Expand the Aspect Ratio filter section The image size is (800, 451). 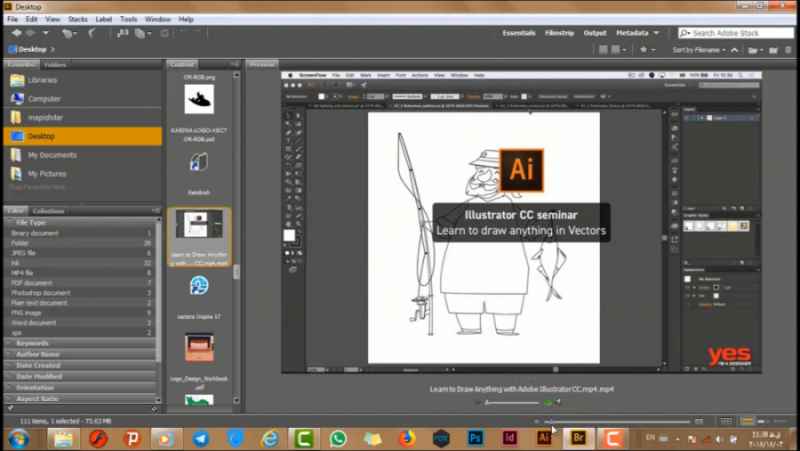[79, 399]
